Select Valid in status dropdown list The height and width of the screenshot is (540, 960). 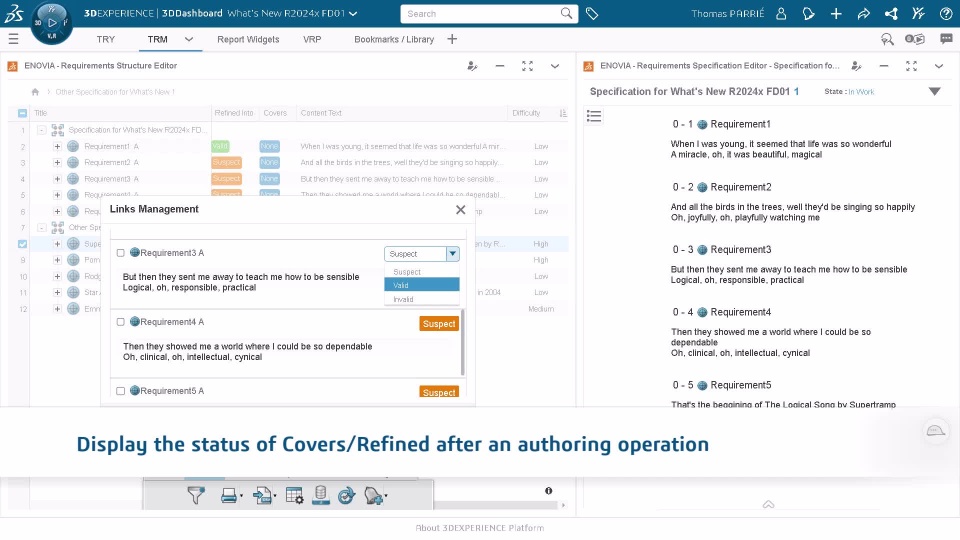[422, 285]
